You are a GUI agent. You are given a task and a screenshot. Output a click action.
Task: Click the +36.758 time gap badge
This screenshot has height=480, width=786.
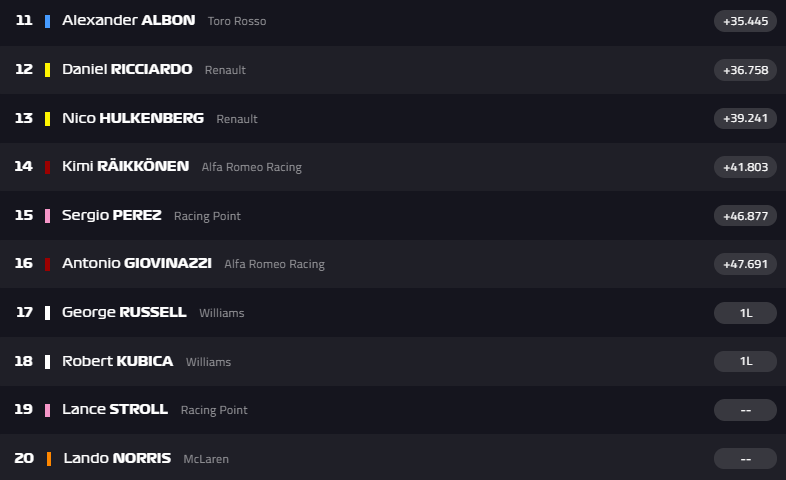point(745,70)
